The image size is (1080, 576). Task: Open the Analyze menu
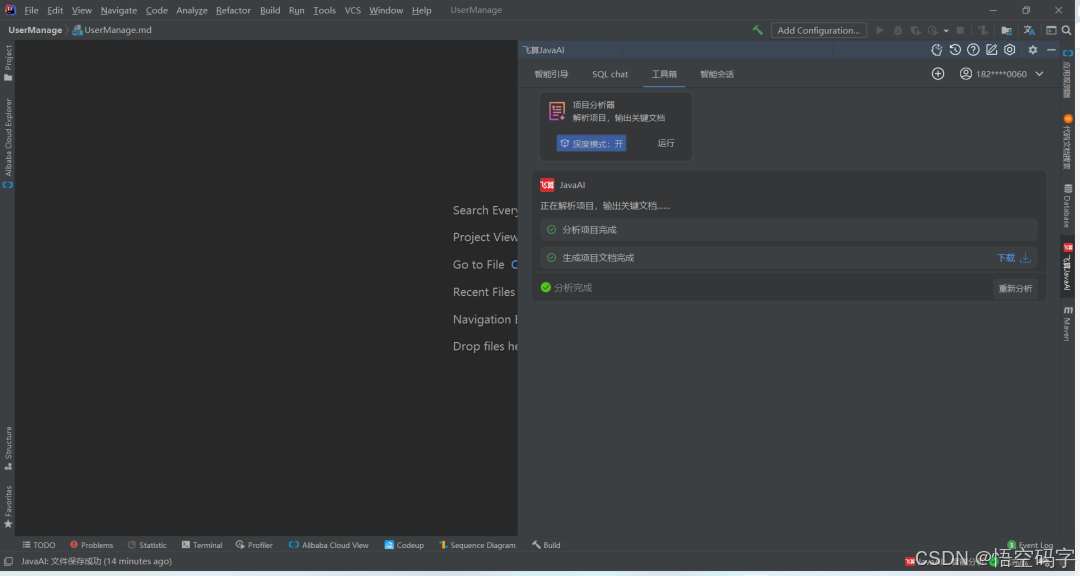(191, 10)
